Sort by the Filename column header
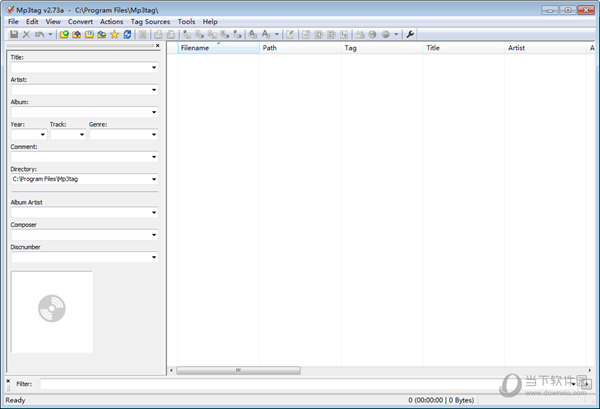The height and width of the screenshot is (409, 600). 218,48
